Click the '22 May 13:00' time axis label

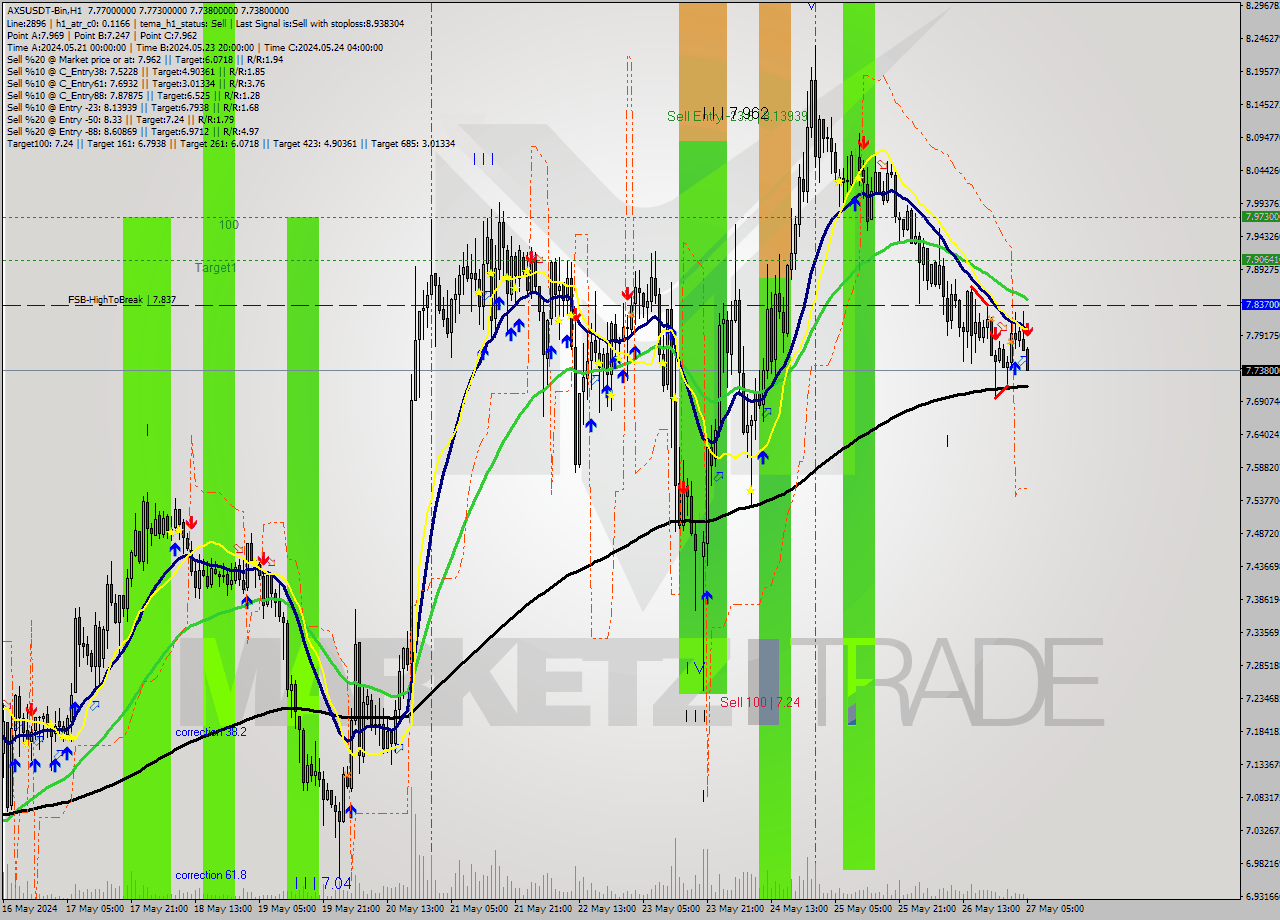[606, 909]
